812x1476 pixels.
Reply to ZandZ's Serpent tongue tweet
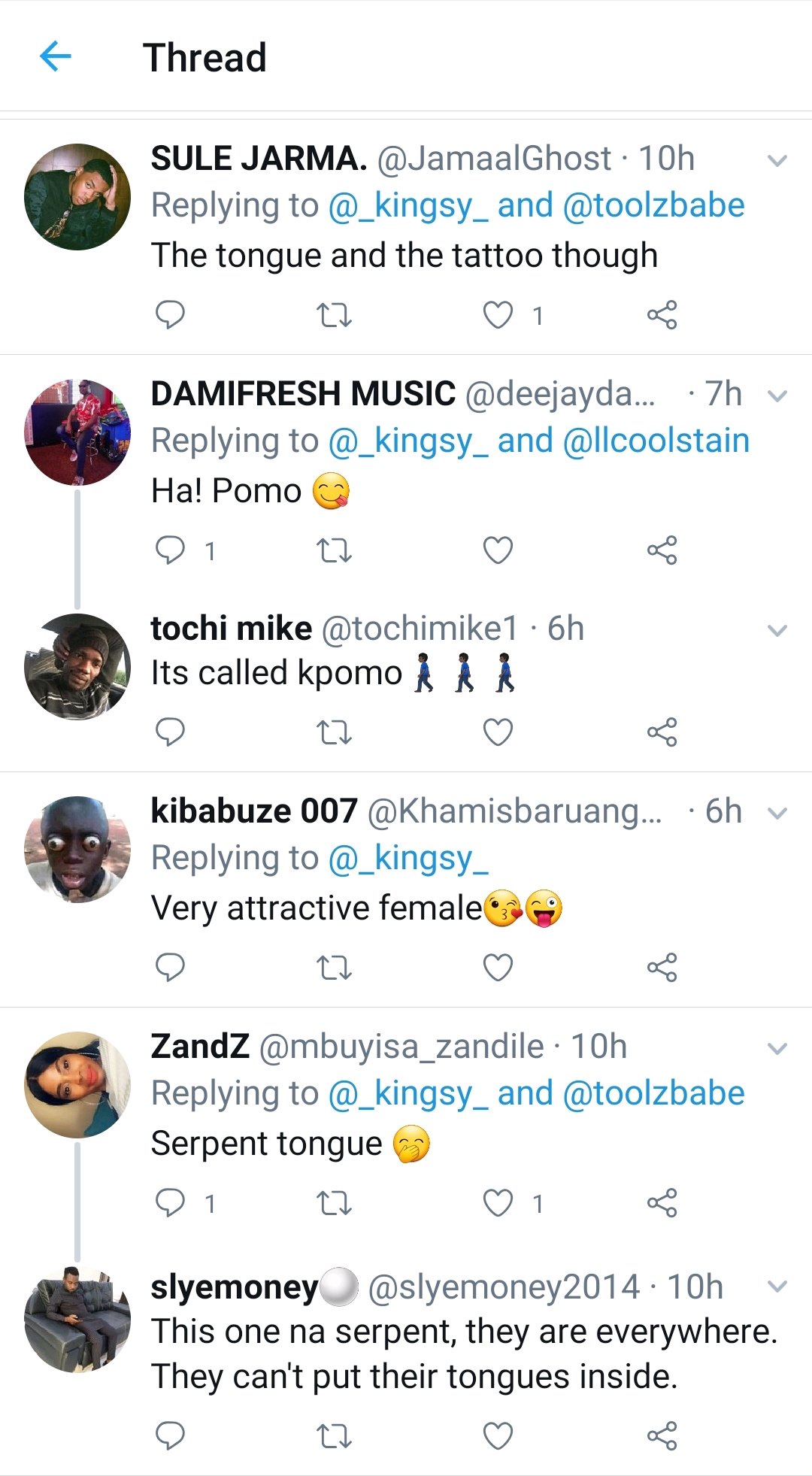(x=170, y=1202)
